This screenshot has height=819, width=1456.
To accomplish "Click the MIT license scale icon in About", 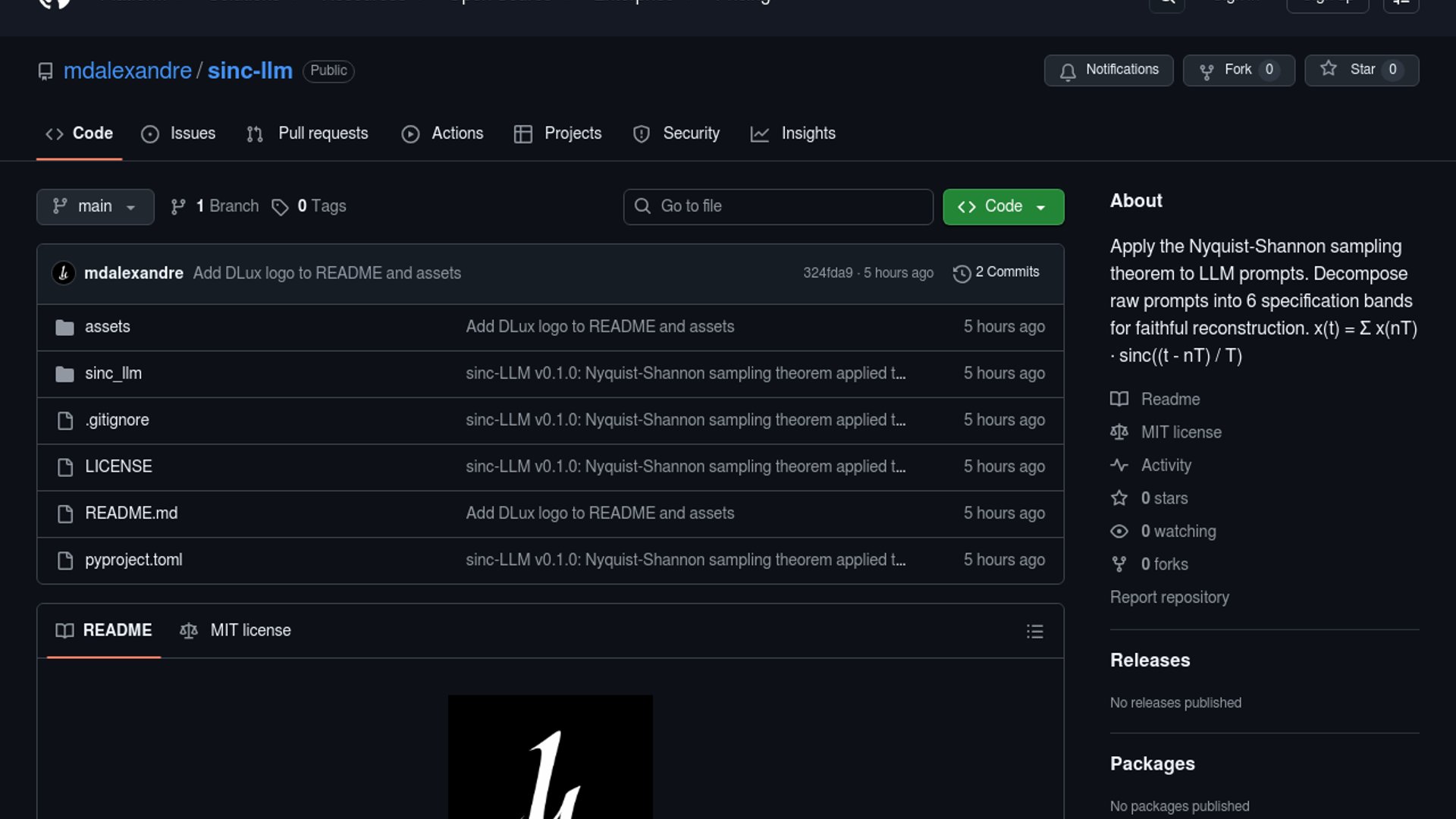I will (x=1119, y=432).
